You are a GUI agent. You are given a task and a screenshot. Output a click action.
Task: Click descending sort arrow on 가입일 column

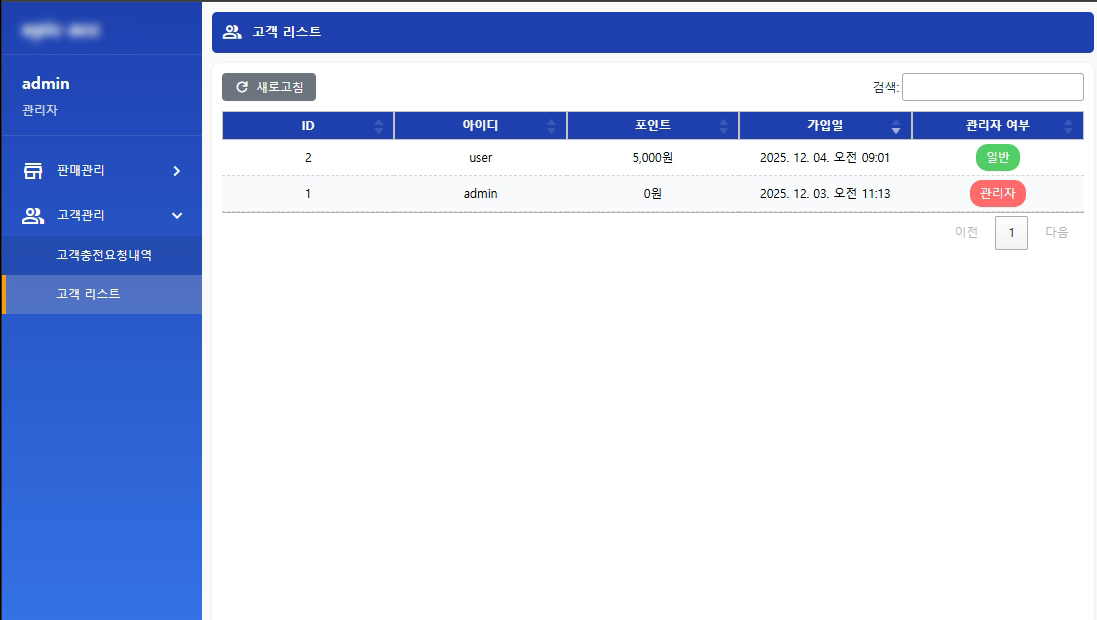pos(896,131)
